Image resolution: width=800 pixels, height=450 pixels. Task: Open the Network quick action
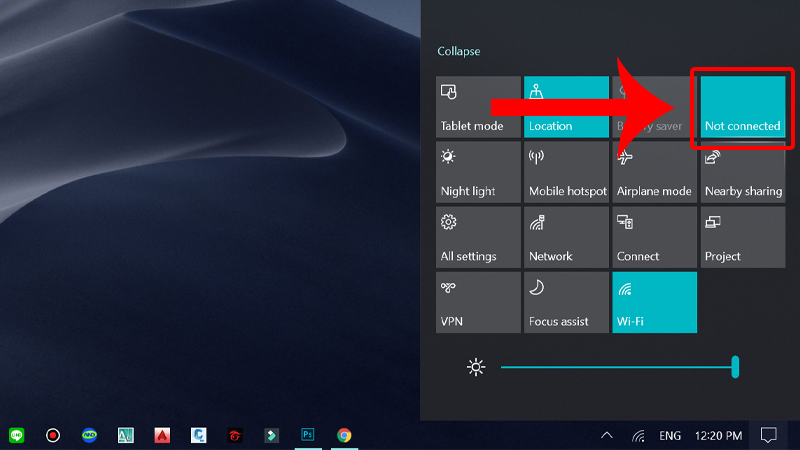click(x=566, y=237)
